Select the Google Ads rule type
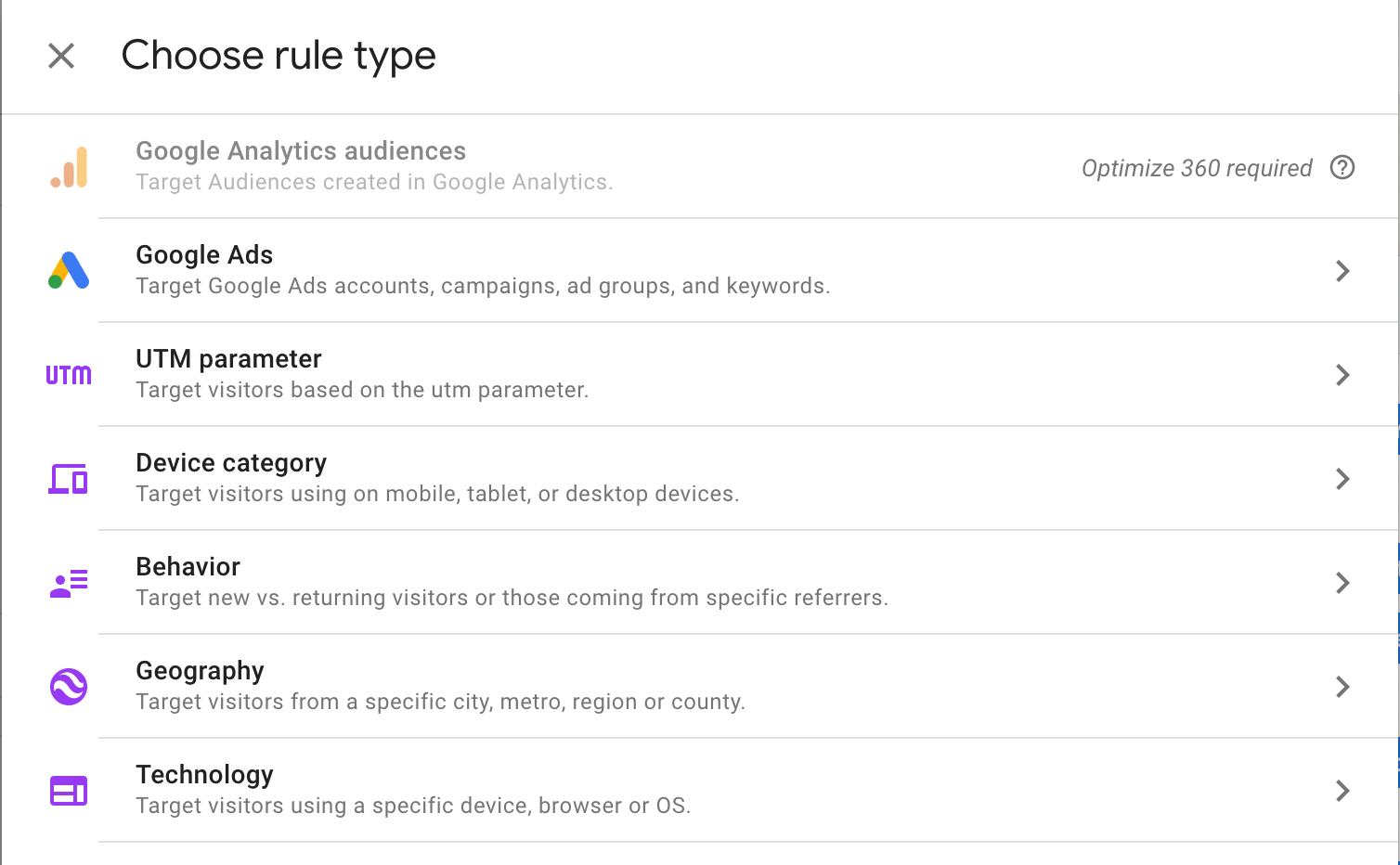This screenshot has width=1400, height=865. [x=204, y=255]
